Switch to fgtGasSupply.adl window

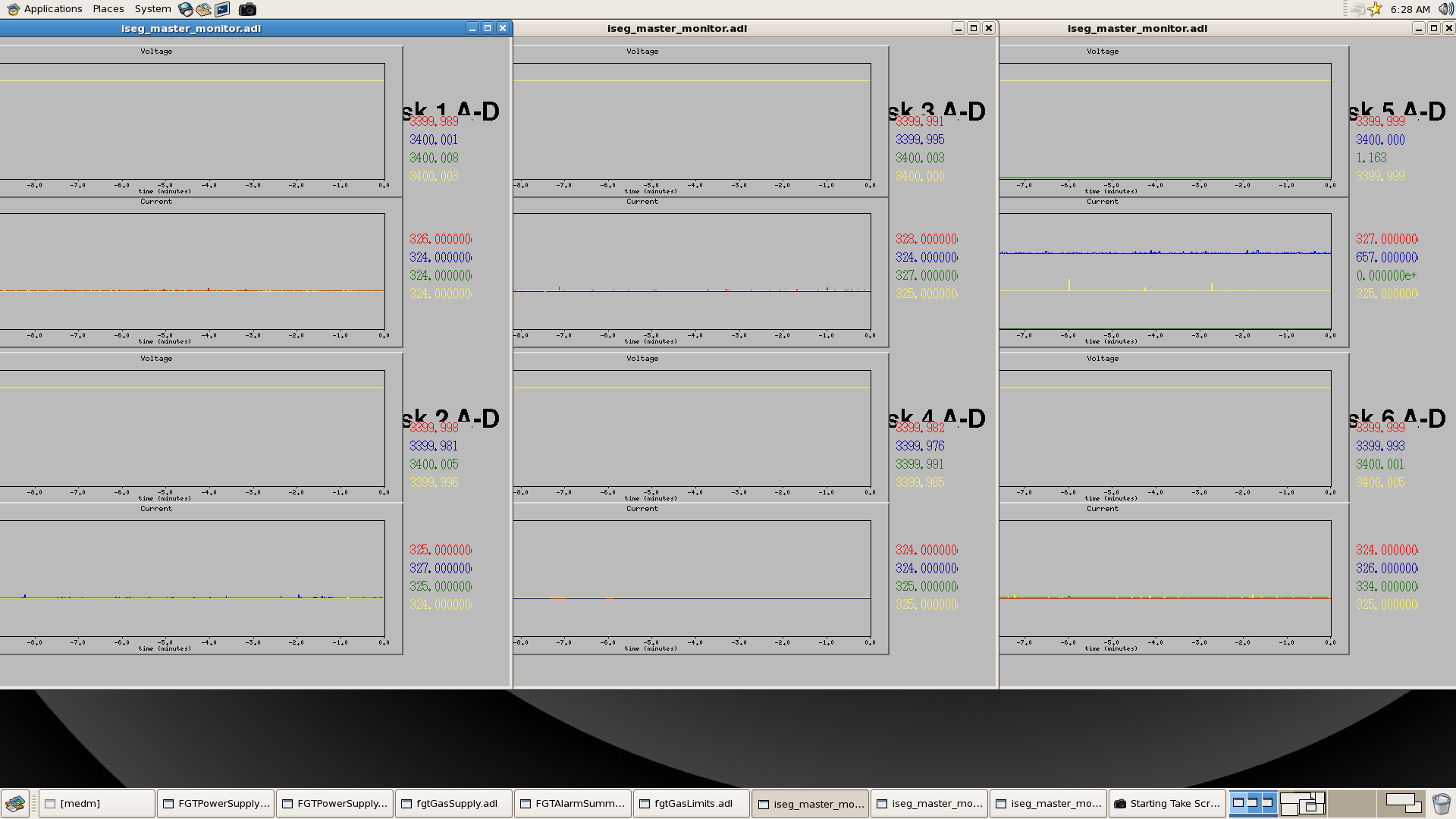(454, 803)
